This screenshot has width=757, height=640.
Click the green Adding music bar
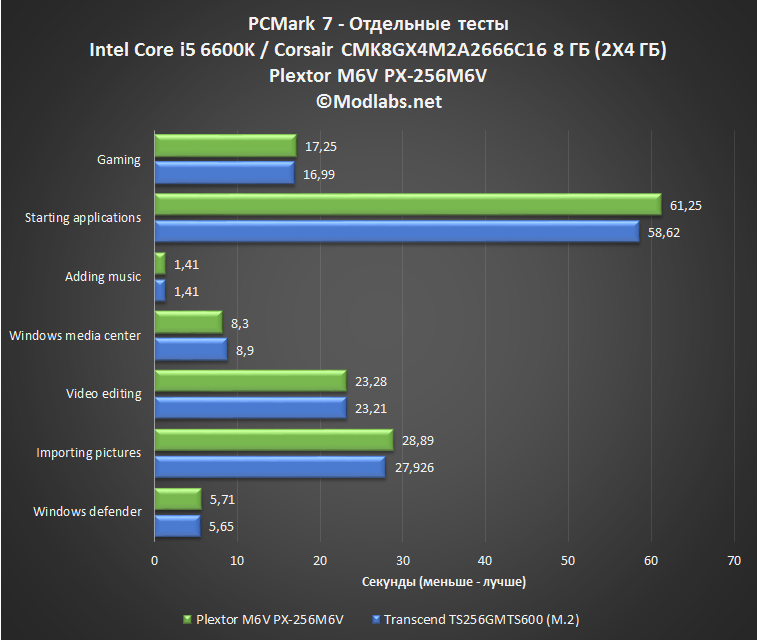coord(160,264)
